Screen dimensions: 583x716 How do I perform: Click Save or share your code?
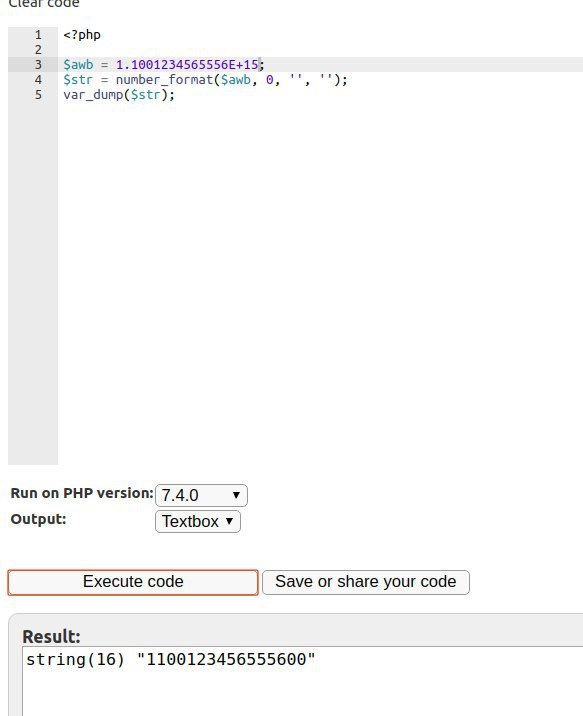[366, 582]
